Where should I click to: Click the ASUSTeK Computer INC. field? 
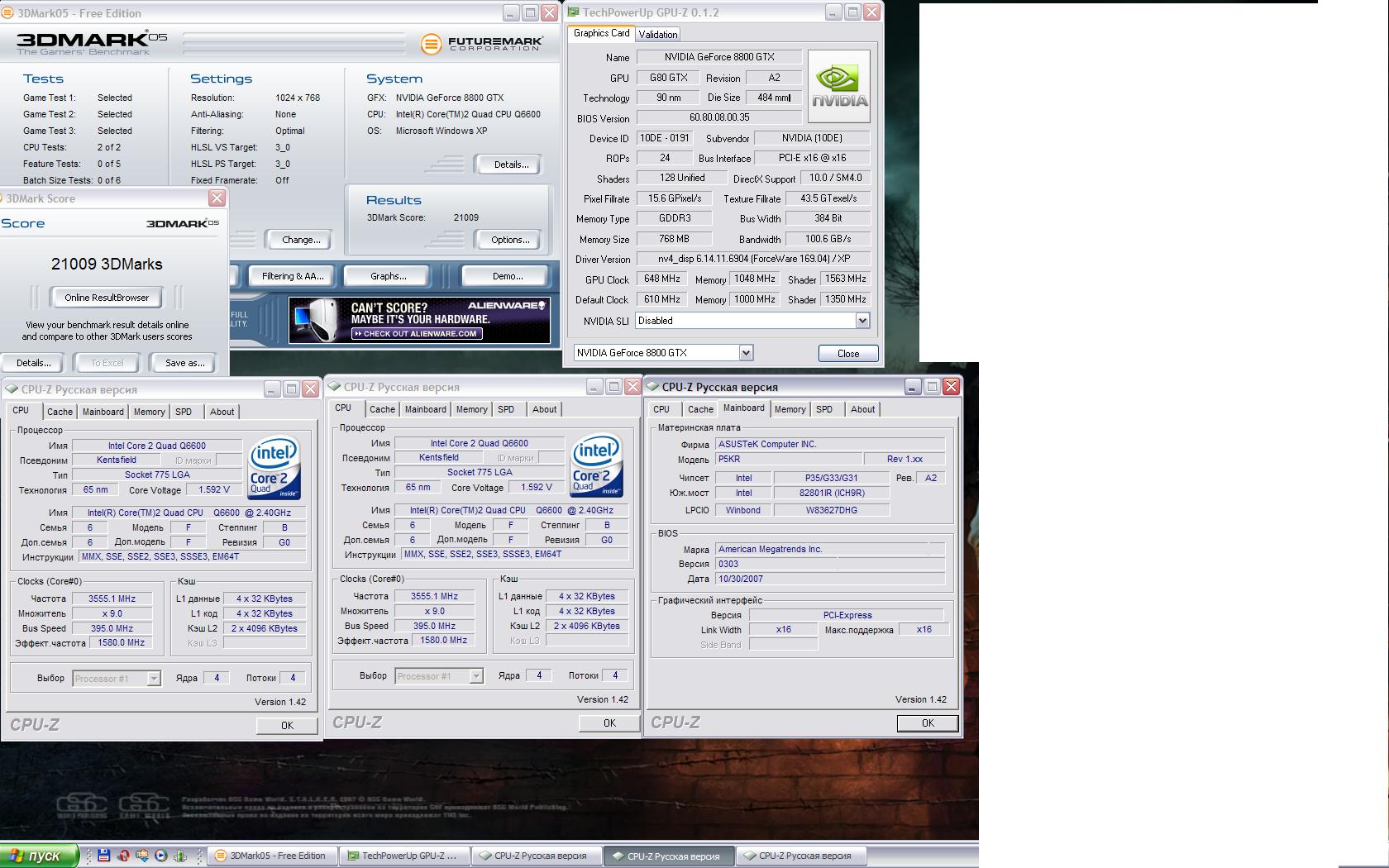(830, 444)
